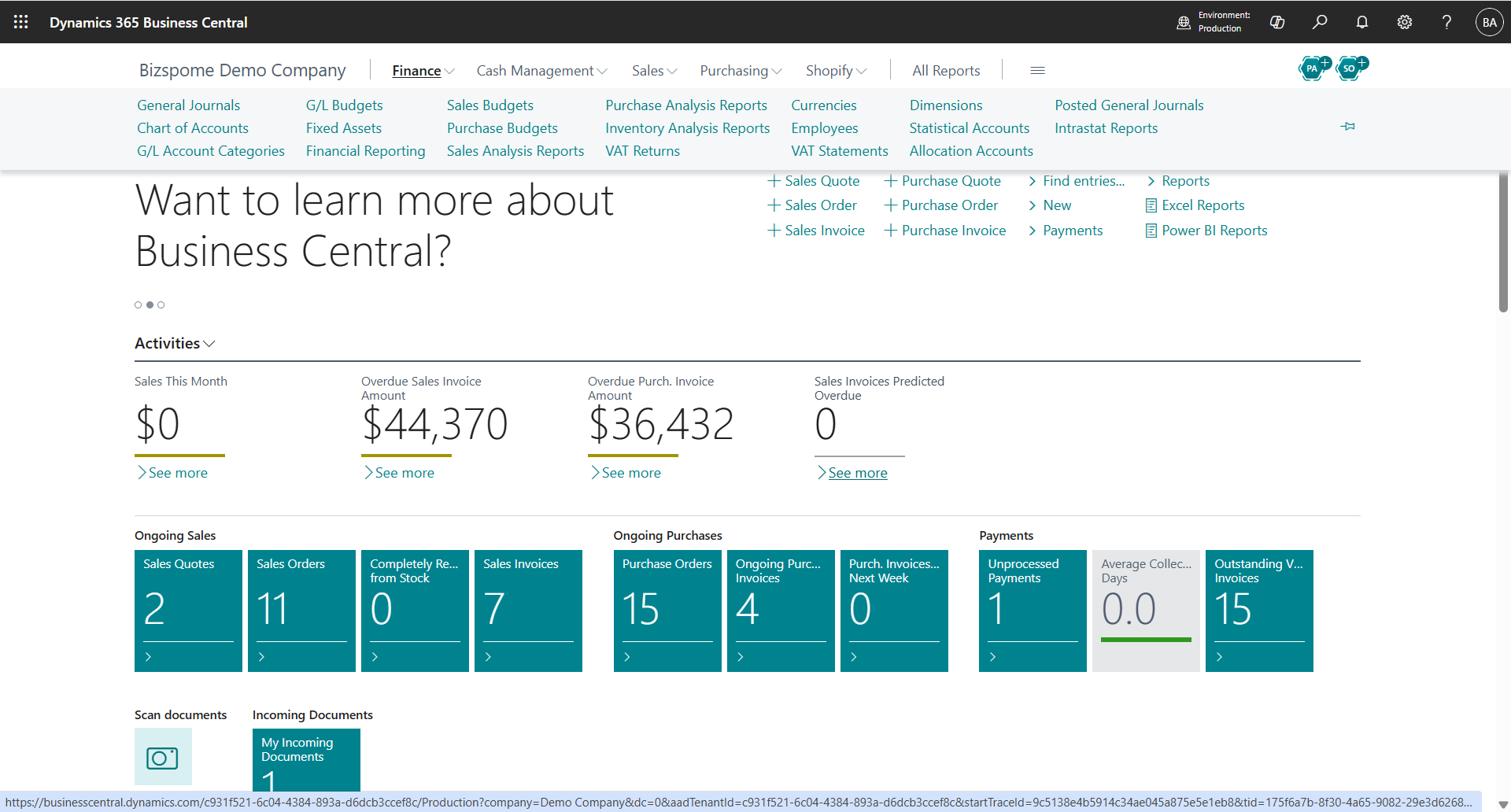Click arrow on Outstanding Vendor Invoices tile
This screenshot has height=812, width=1511.
(1219, 656)
